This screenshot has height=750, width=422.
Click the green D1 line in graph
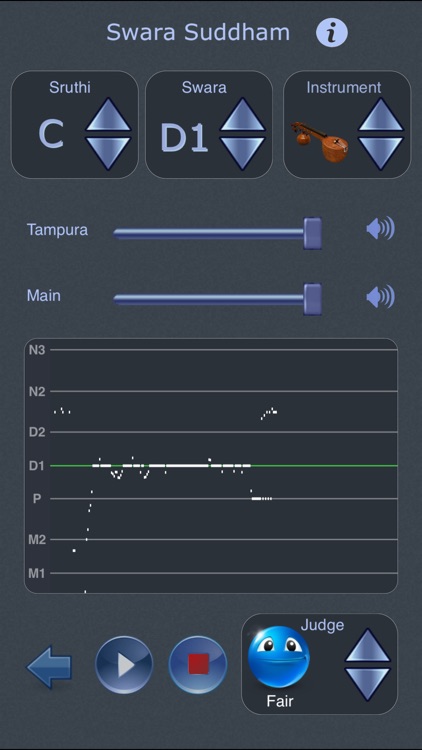[224, 465]
